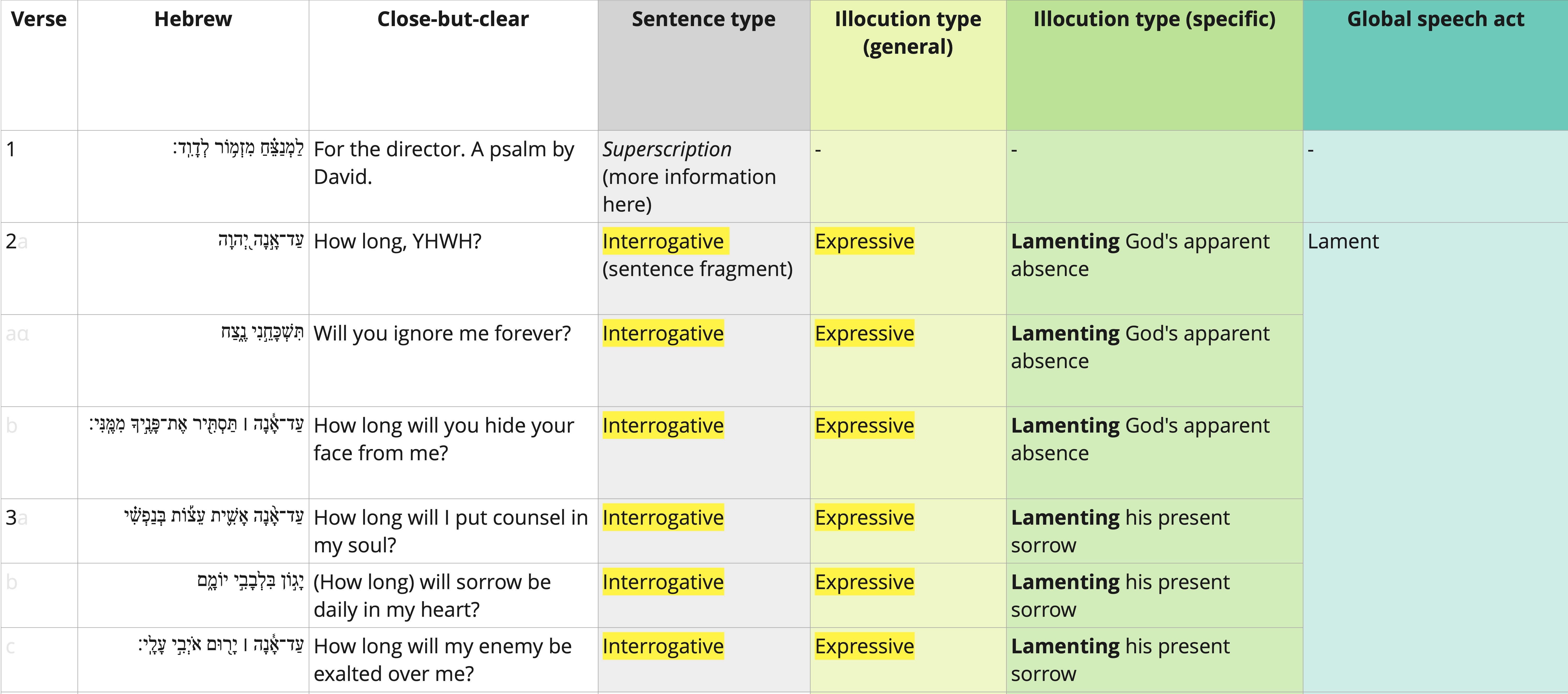Click the highlighted Expressive in verse 3a
Image resolution: width=1568 pixels, height=694 pixels.
coord(864,517)
